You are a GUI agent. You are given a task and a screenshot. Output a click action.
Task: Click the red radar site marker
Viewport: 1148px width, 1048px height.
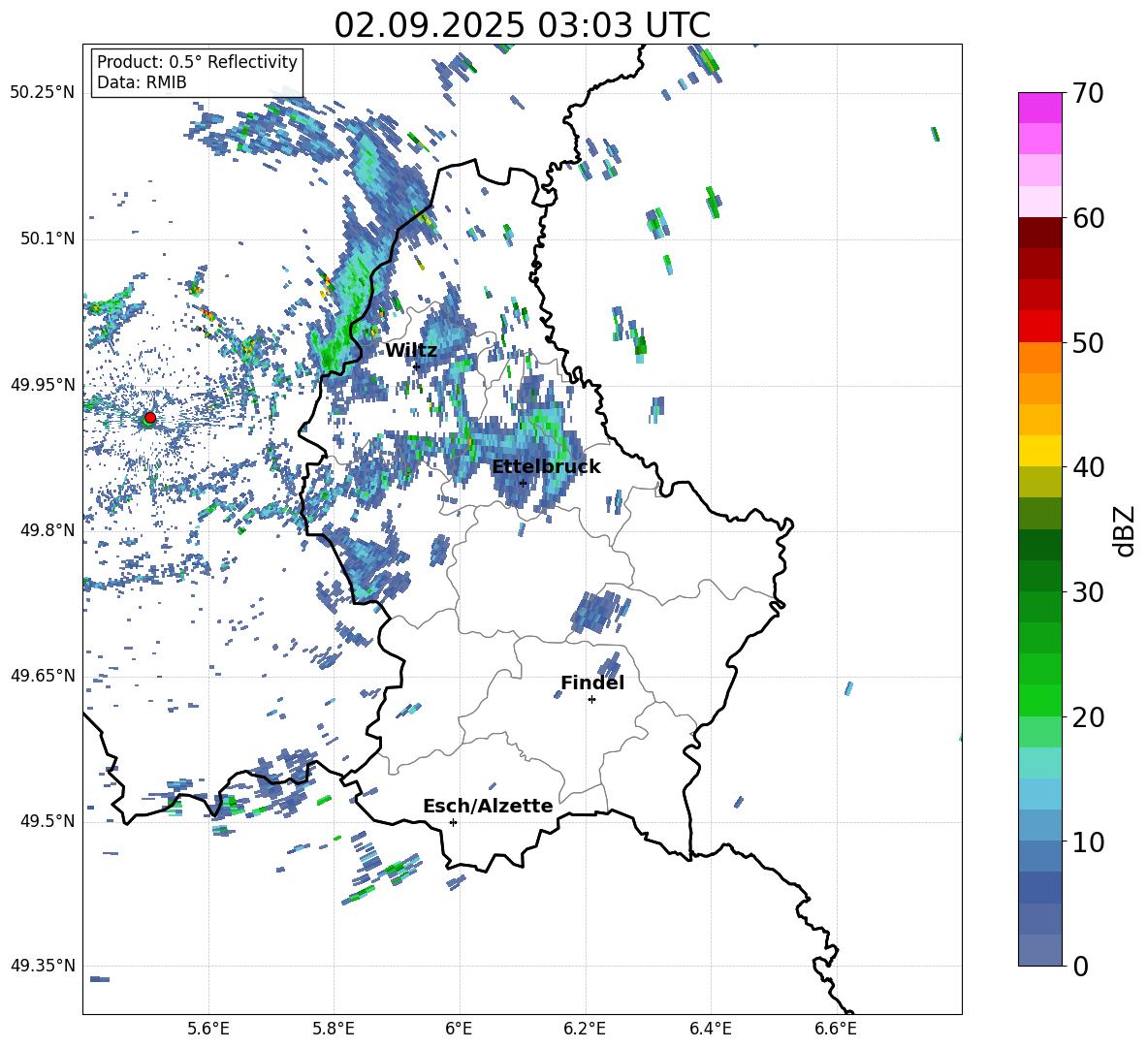click(149, 418)
